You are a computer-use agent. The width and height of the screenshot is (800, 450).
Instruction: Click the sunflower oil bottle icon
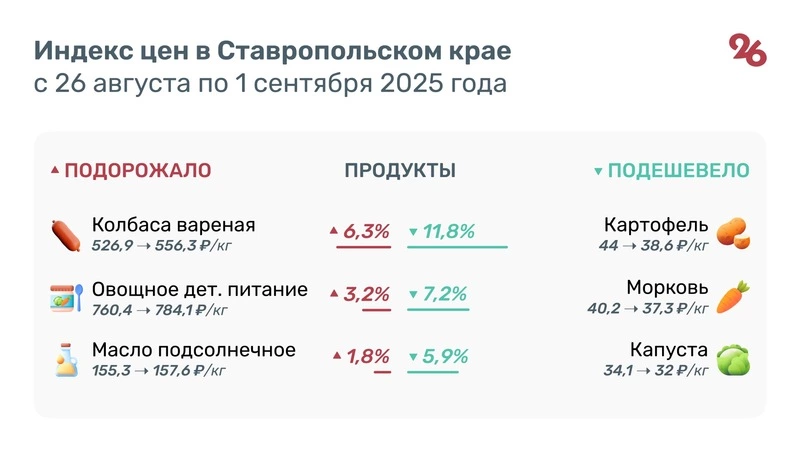[66, 359]
